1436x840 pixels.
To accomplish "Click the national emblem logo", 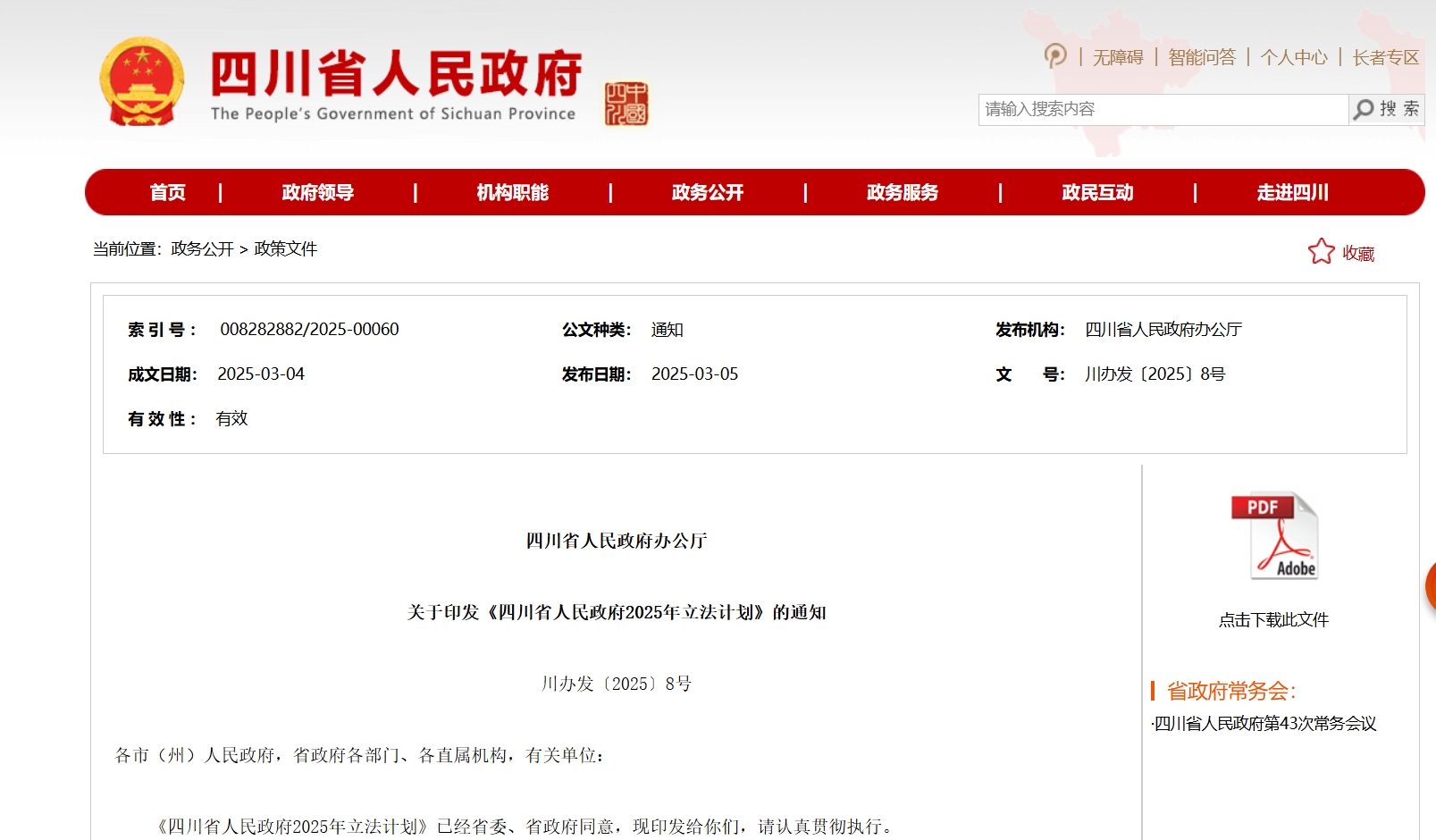I will tap(142, 82).
